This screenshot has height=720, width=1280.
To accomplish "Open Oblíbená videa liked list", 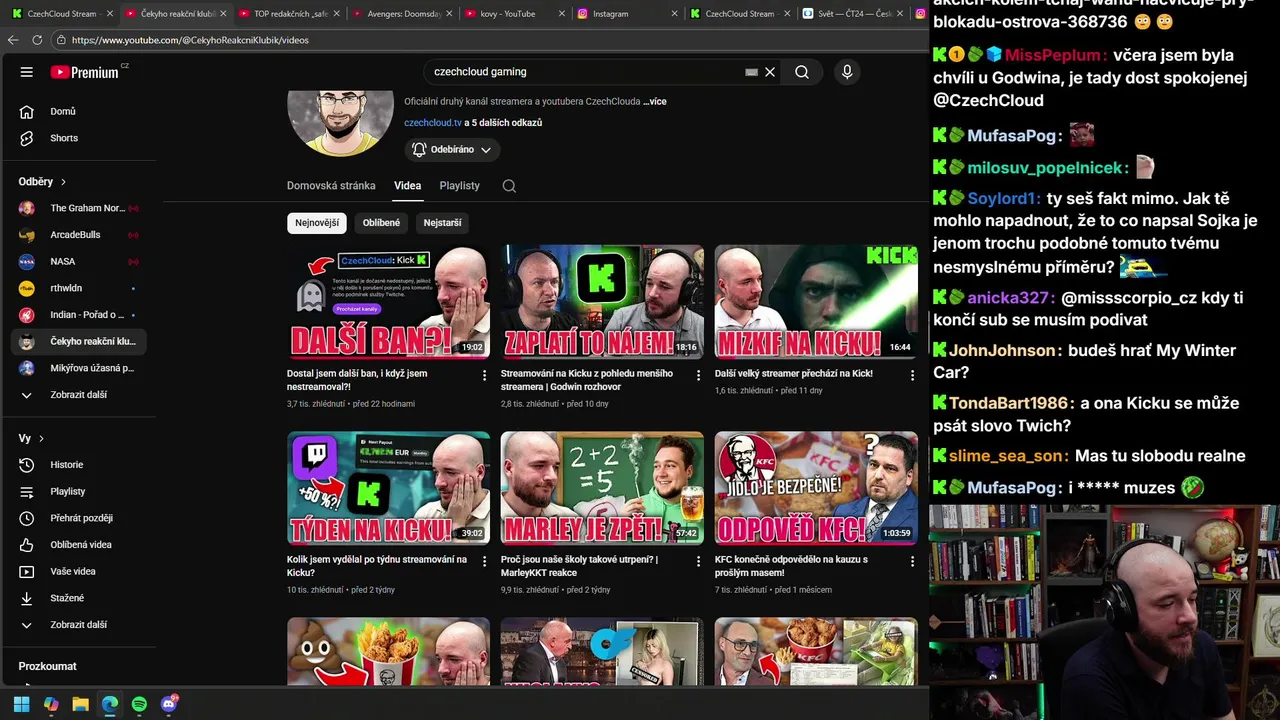I will pyautogui.click(x=79, y=545).
